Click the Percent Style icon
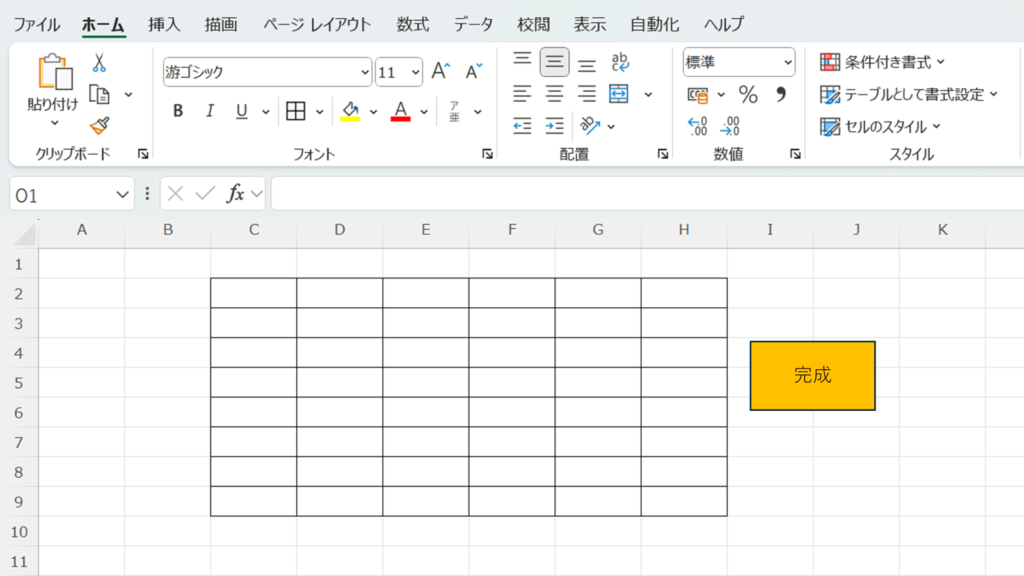Image resolution: width=1024 pixels, height=576 pixels. pos(748,95)
